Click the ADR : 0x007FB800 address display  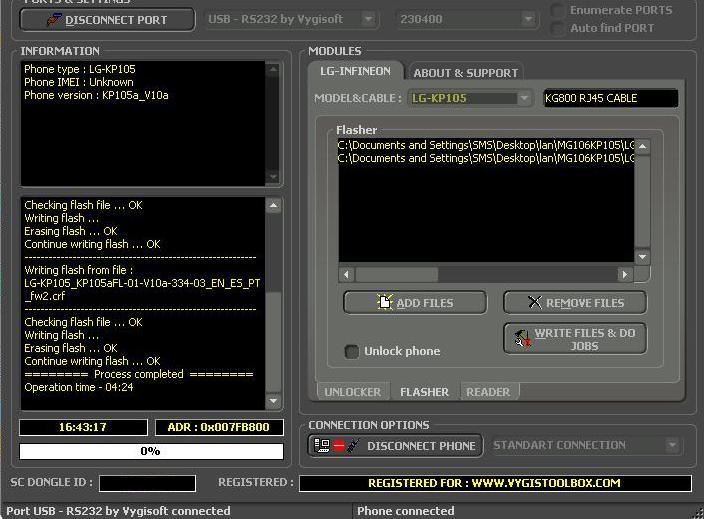(219, 427)
